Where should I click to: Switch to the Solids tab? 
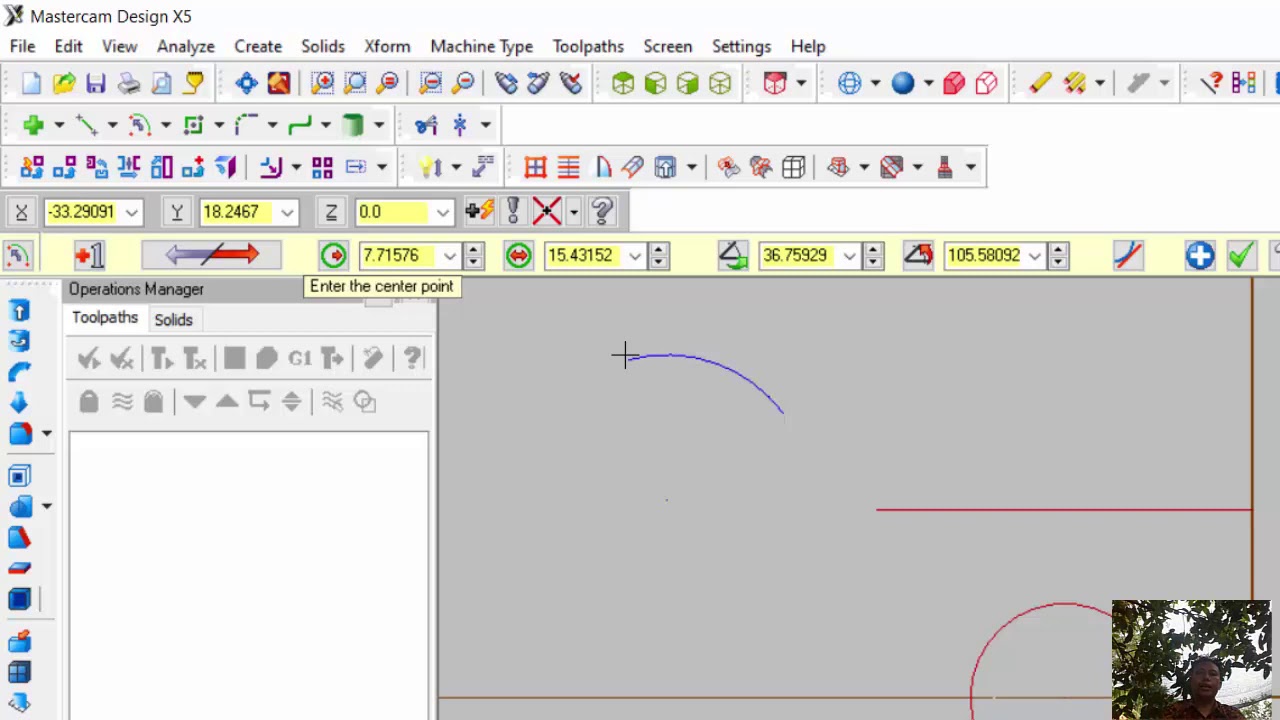(x=173, y=319)
